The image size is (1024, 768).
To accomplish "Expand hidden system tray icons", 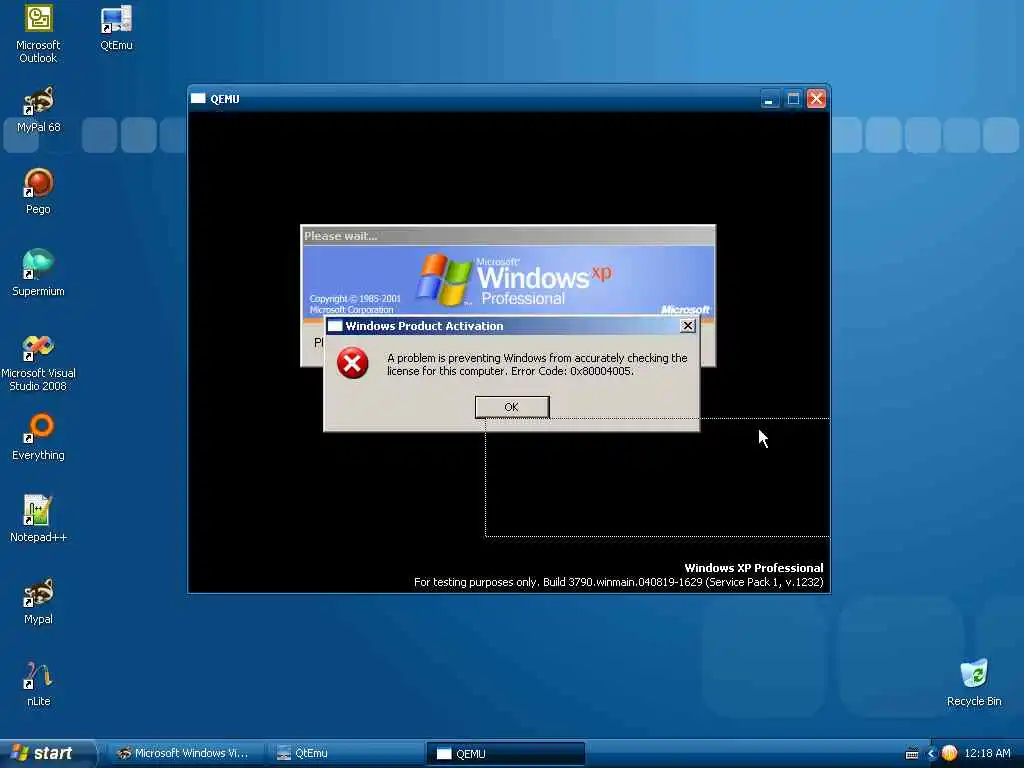I will (931, 754).
